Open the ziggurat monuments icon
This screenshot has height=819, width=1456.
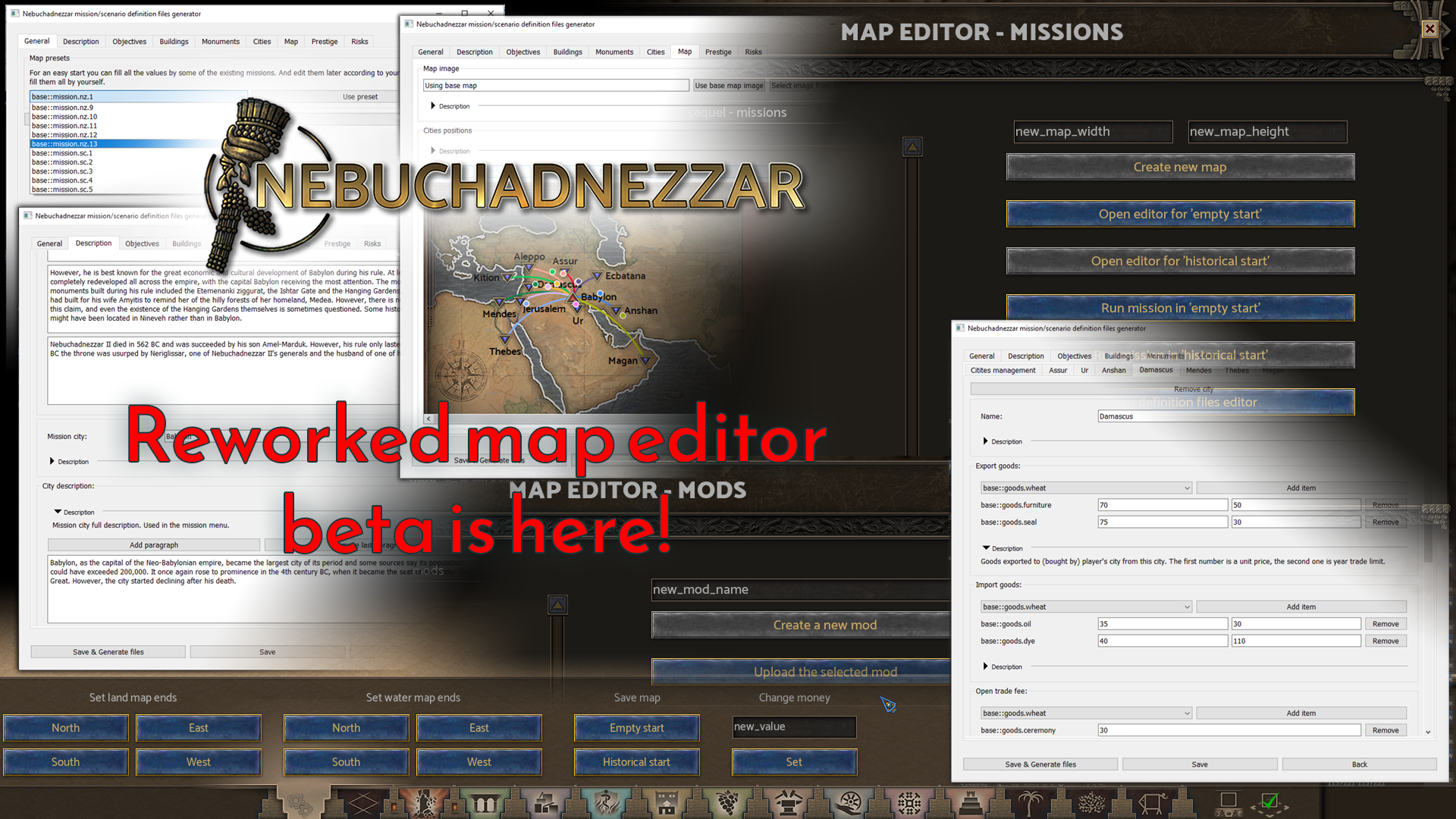[970, 802]
